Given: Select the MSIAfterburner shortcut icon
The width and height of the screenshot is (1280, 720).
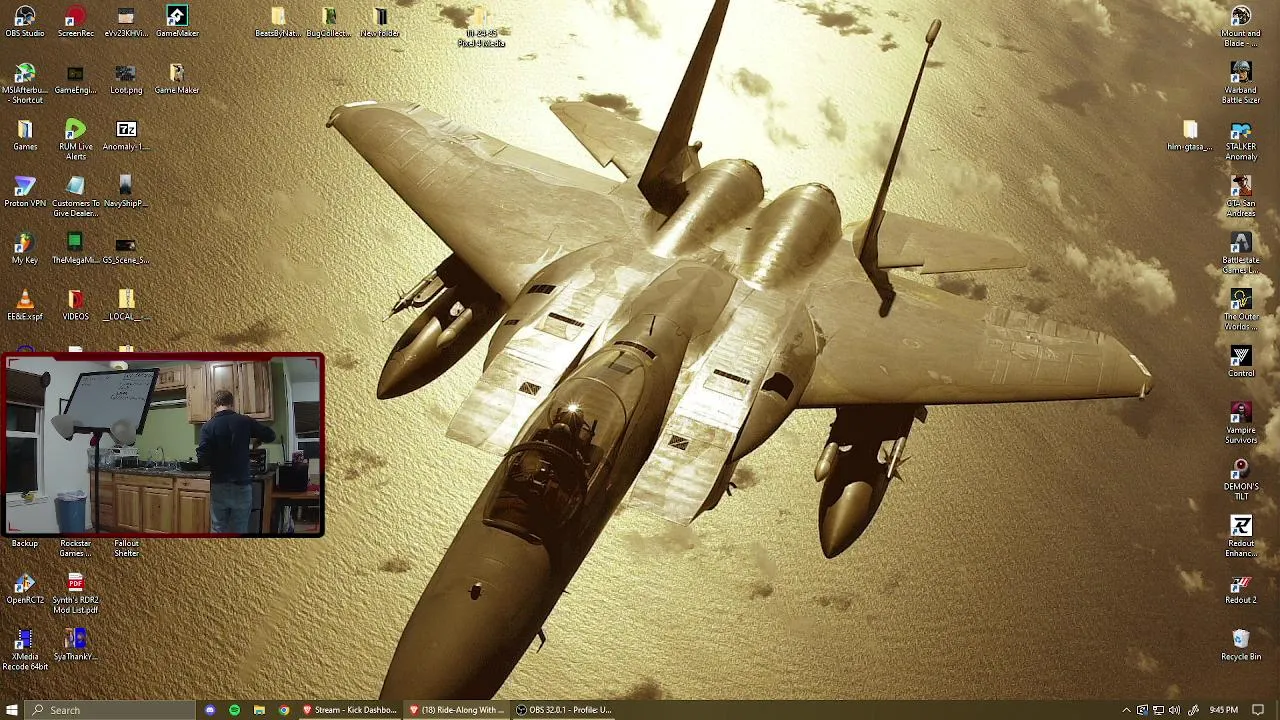Looking at the screenshot, I should 25,83.
